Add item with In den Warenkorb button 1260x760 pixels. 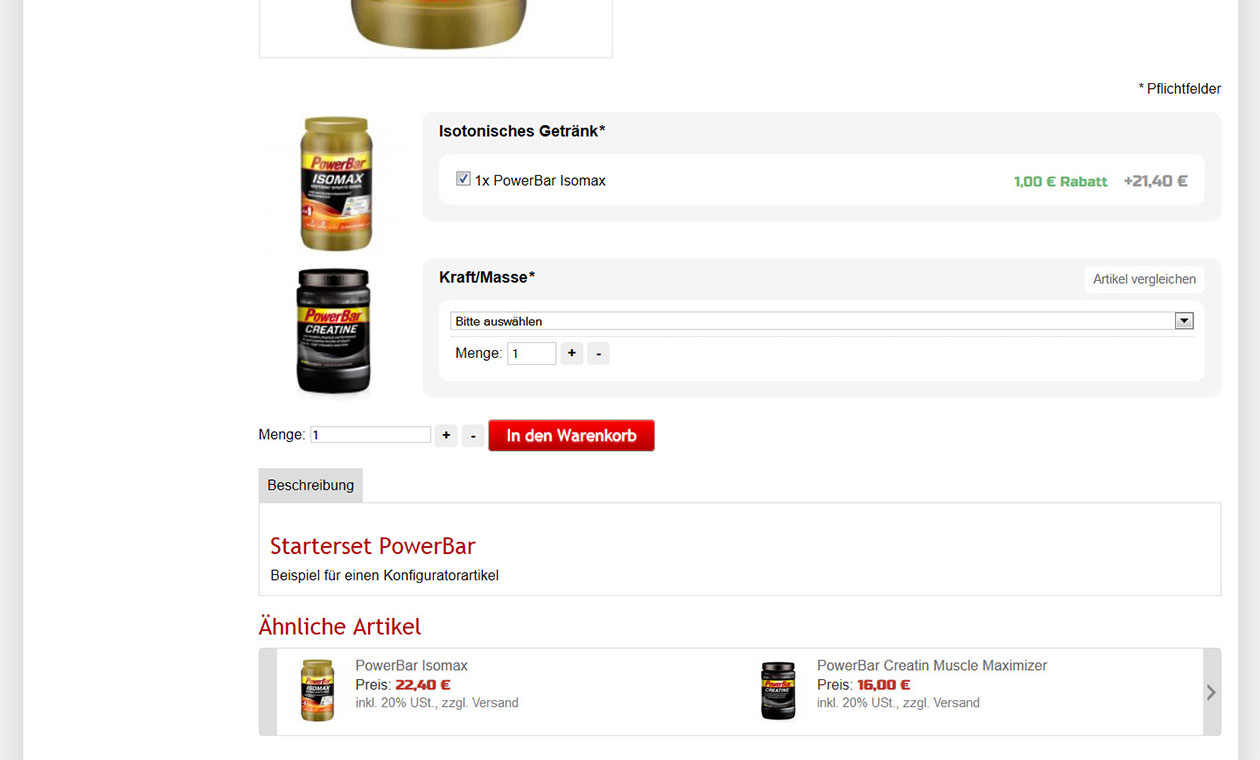point(571,435)
